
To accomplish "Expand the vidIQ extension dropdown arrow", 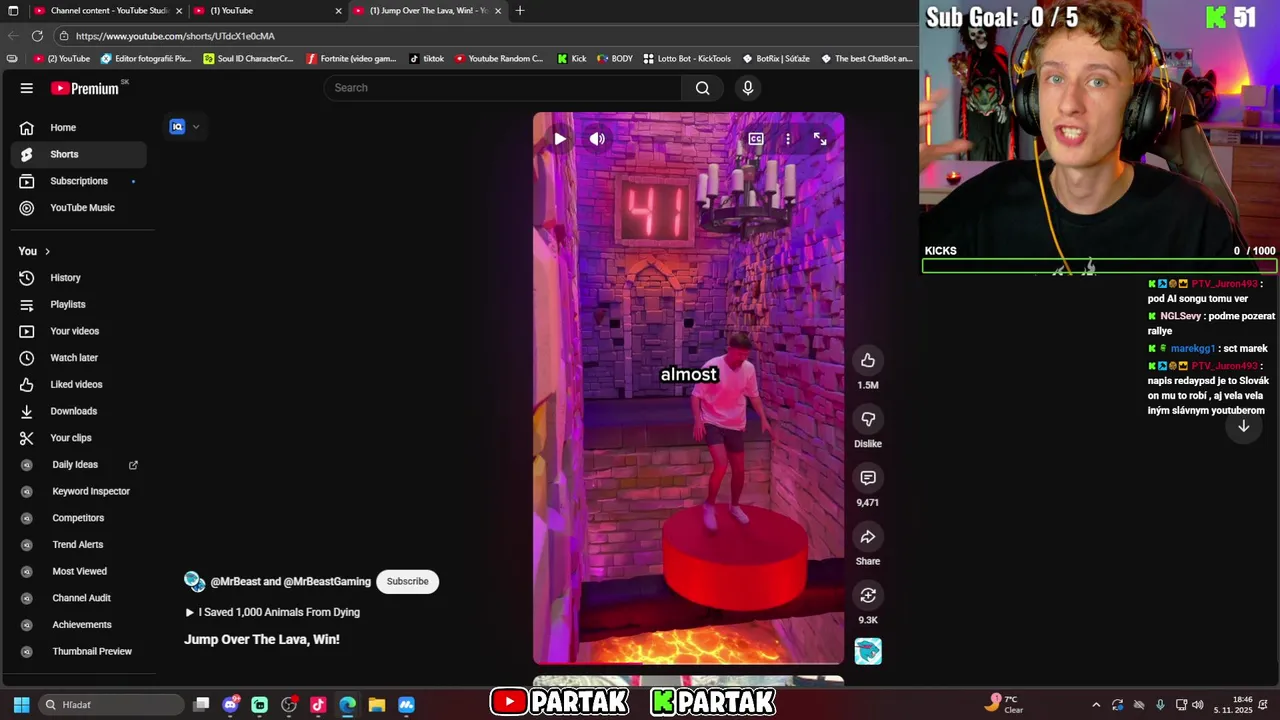I will pyautogui.click(x=196, y=127).
